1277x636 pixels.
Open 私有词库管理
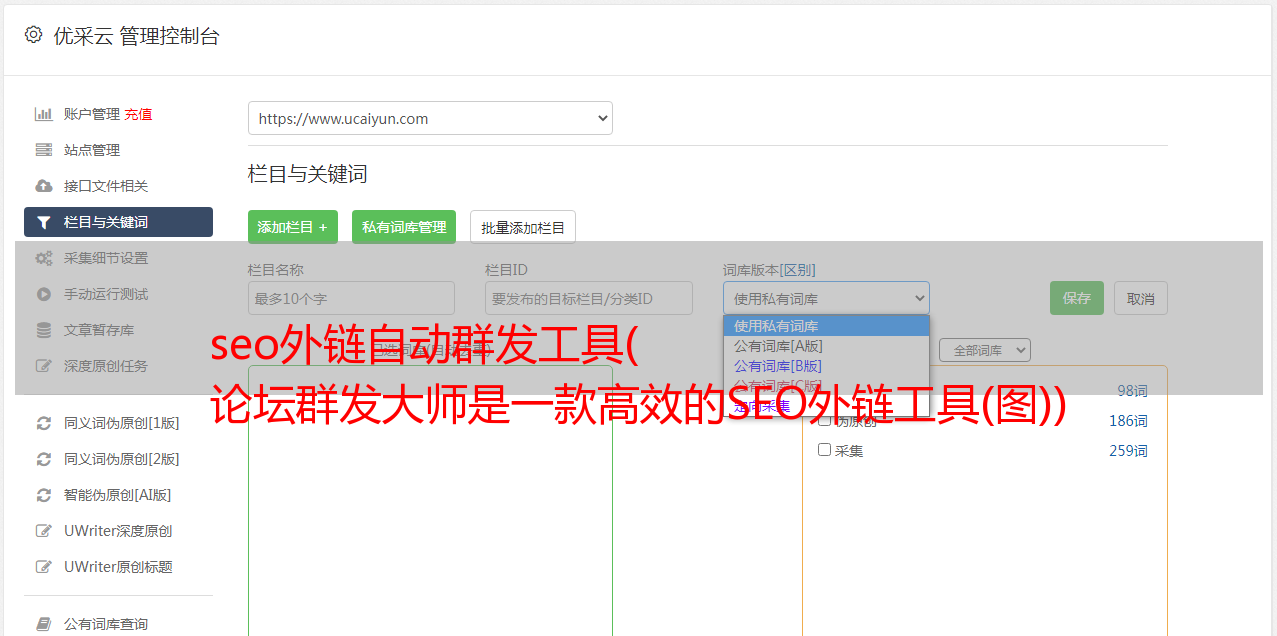click(404, 227)
